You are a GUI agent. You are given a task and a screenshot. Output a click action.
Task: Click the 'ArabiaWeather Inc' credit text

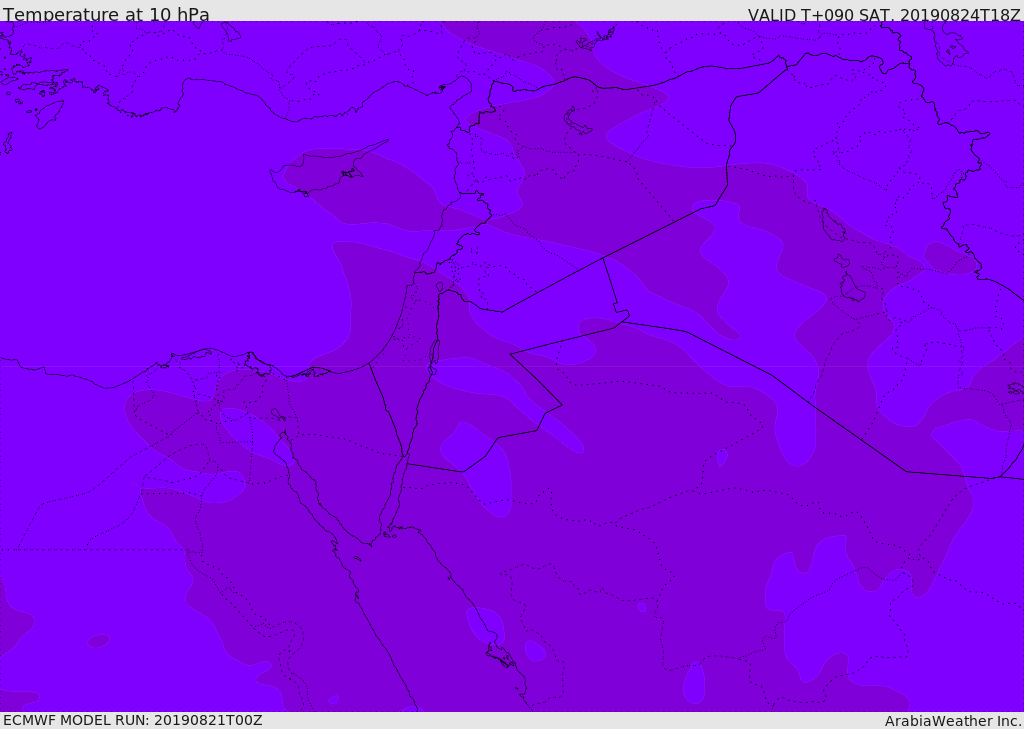953,721
